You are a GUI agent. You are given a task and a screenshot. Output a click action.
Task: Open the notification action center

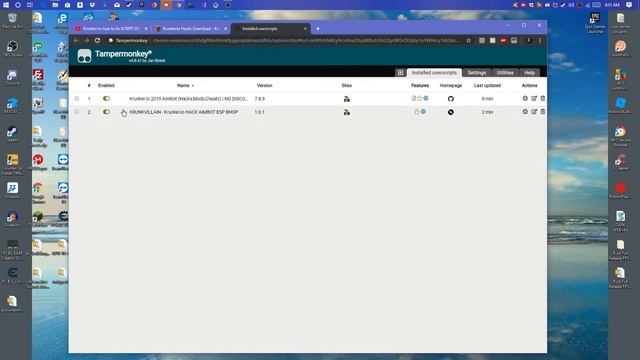629,5
